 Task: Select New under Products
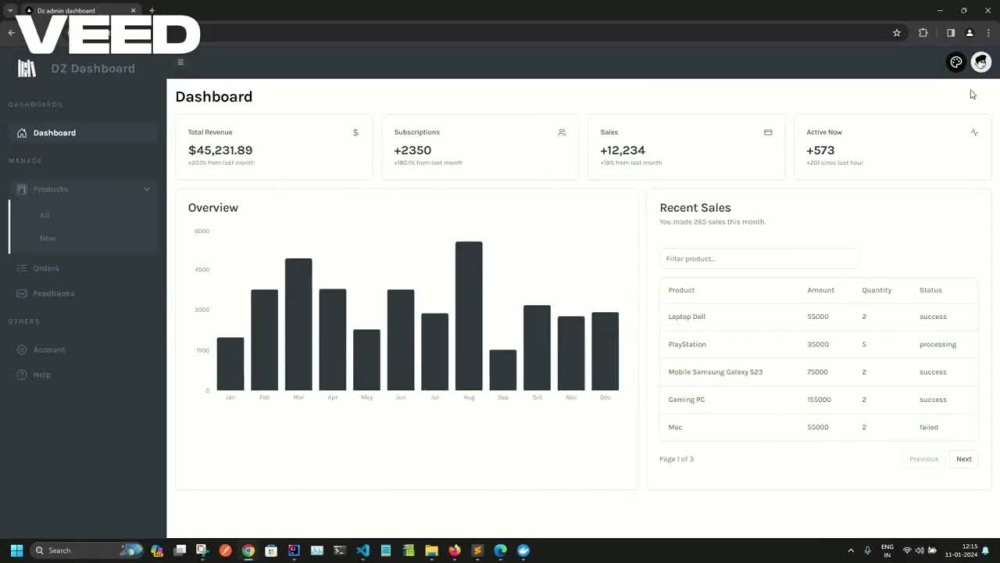[x=47, y=238]
